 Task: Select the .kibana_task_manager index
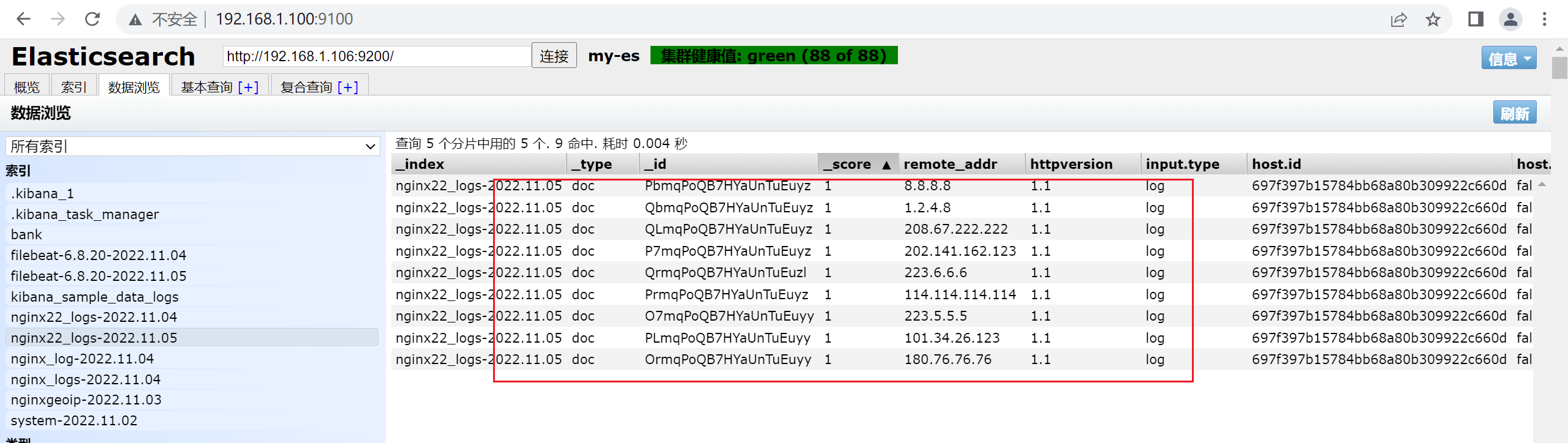(192, 214)
